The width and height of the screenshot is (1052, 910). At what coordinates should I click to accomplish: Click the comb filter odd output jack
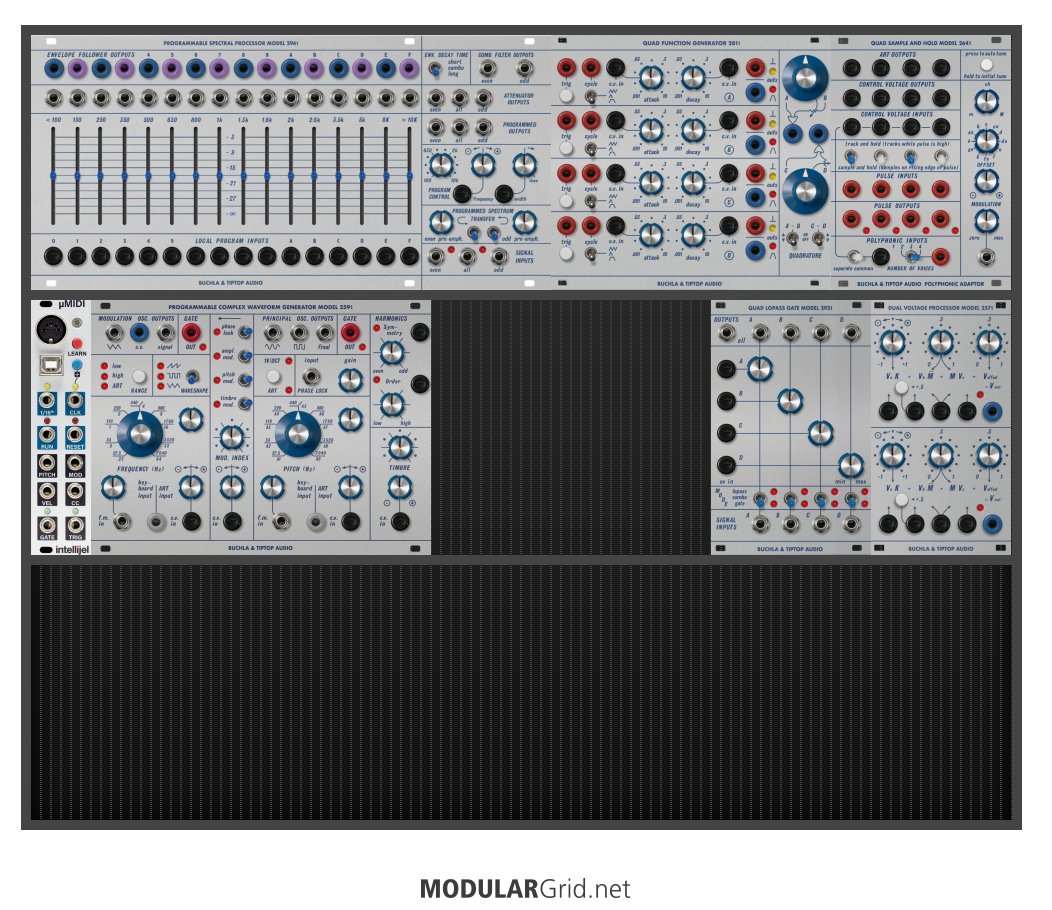[524, 68]
